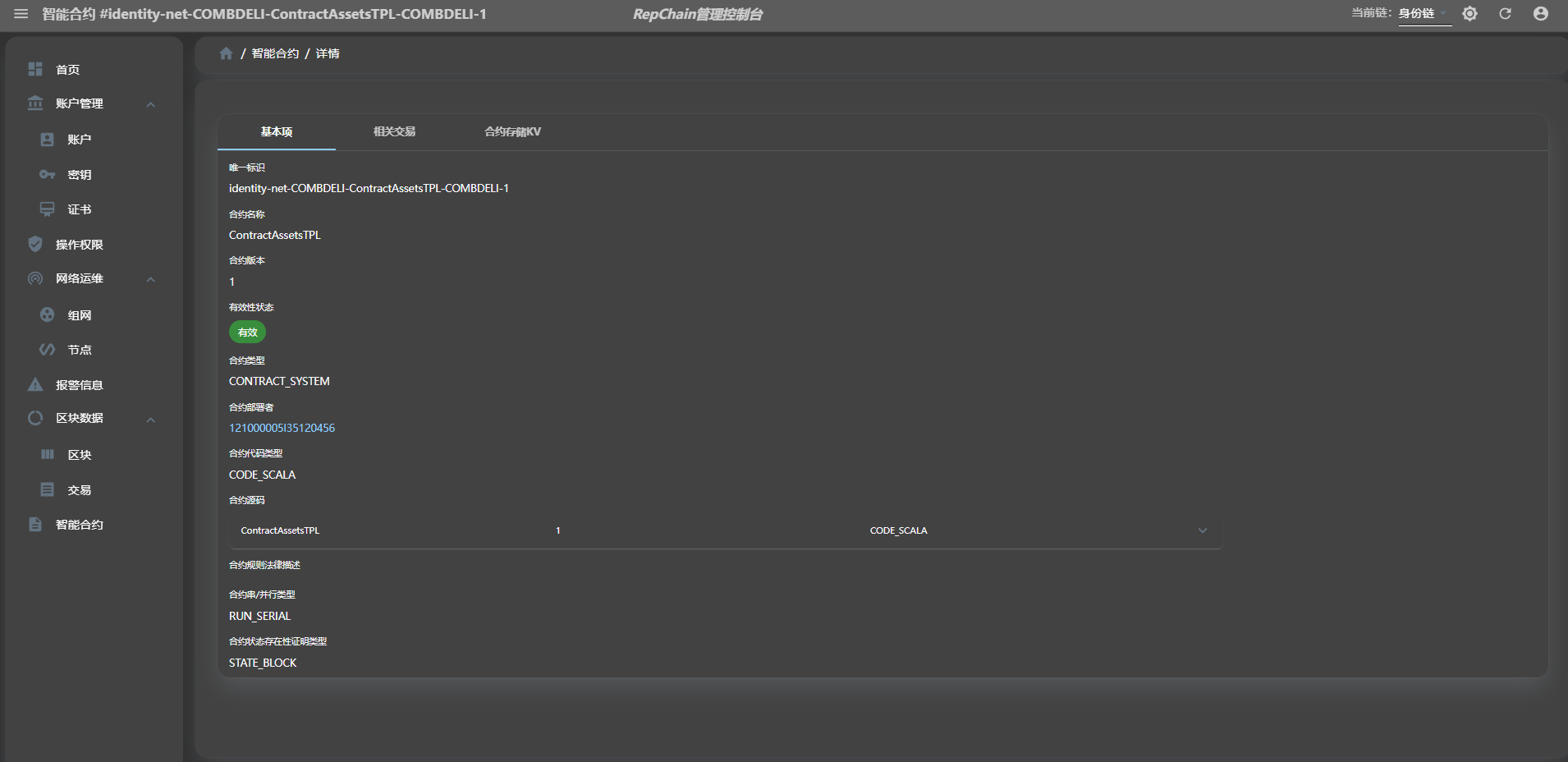
Task: Click the 密钥 key icon
Action: tap(48, 175)
